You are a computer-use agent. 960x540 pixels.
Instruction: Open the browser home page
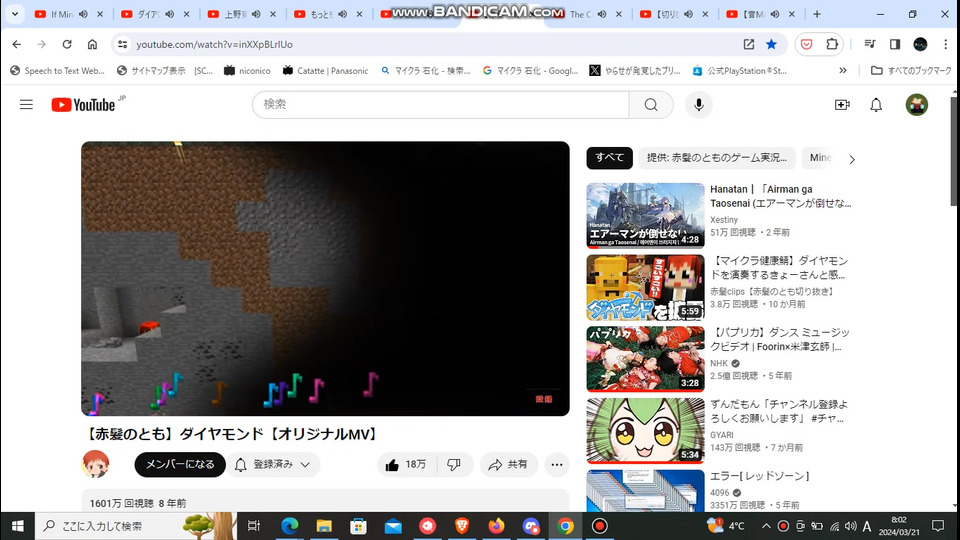[92, 44]
